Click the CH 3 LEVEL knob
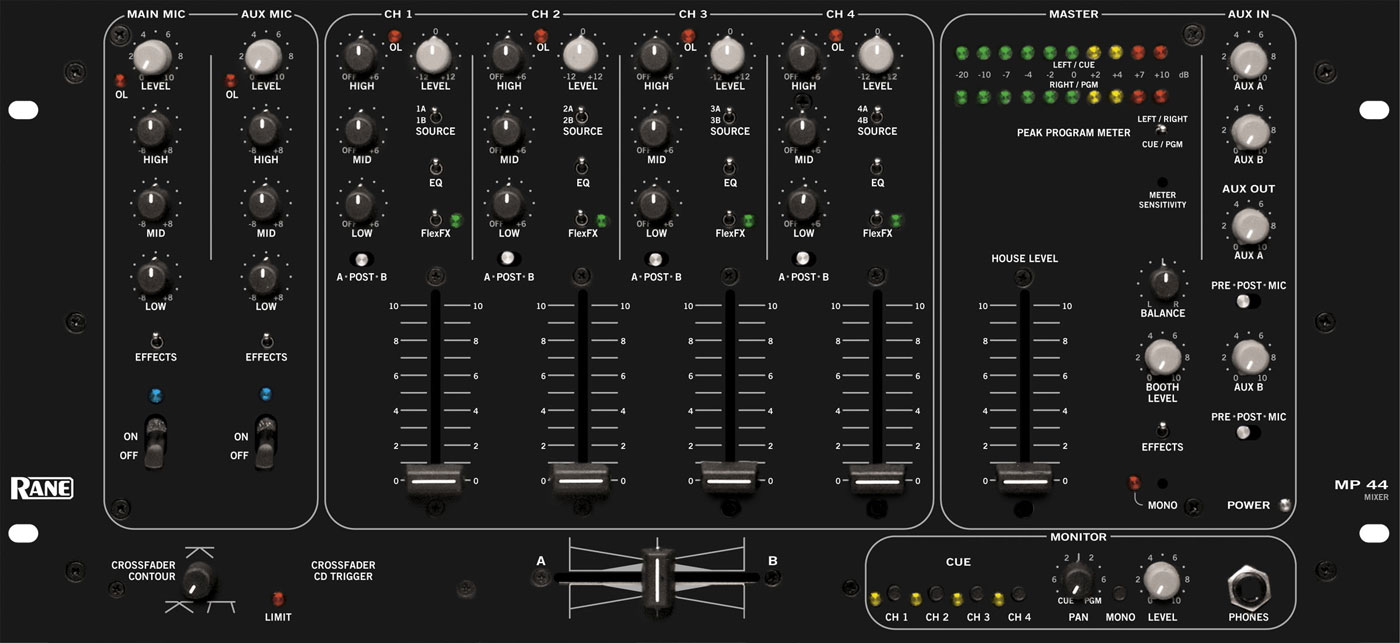The width and height of the screenshot is (1400, 643). point(730,55)
